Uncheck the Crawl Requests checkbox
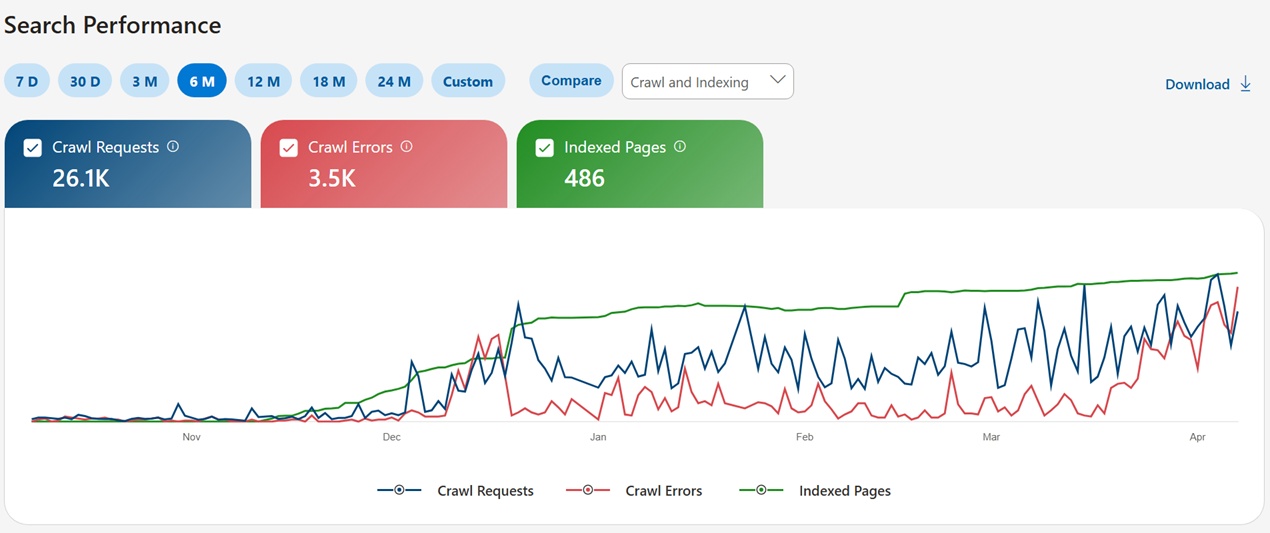Image resolution: width=1270 pixels, height=533 pixels. [x=33, y=148]
